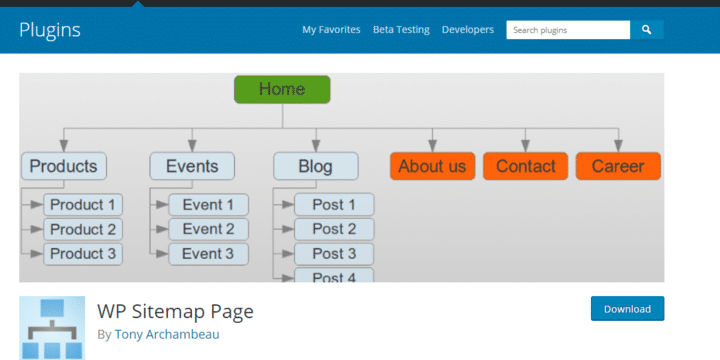Click the Product 3 box
The height and width of the screenshot is (360, 720).
[83, 254]
